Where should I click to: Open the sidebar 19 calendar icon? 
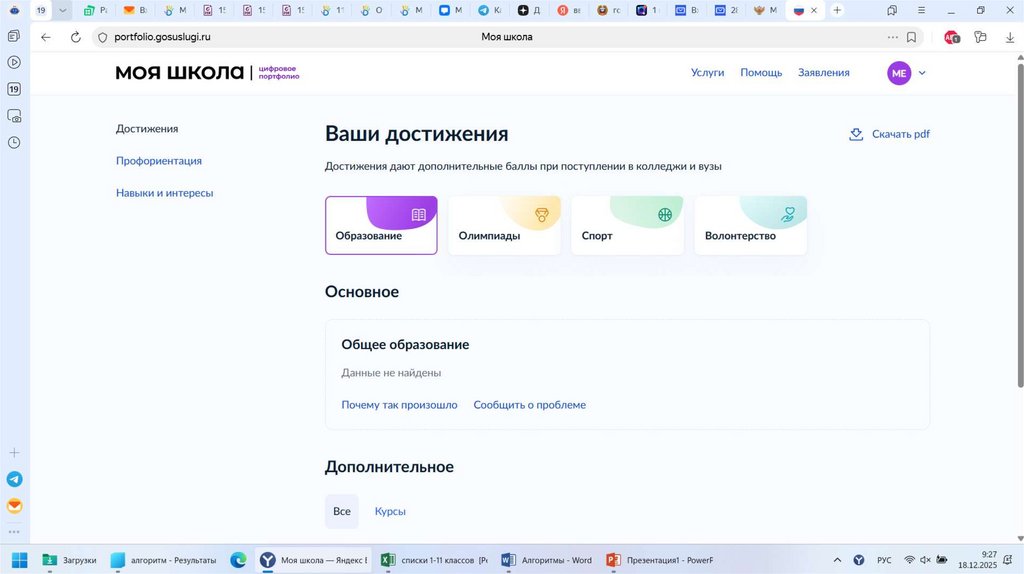[14, 89]
